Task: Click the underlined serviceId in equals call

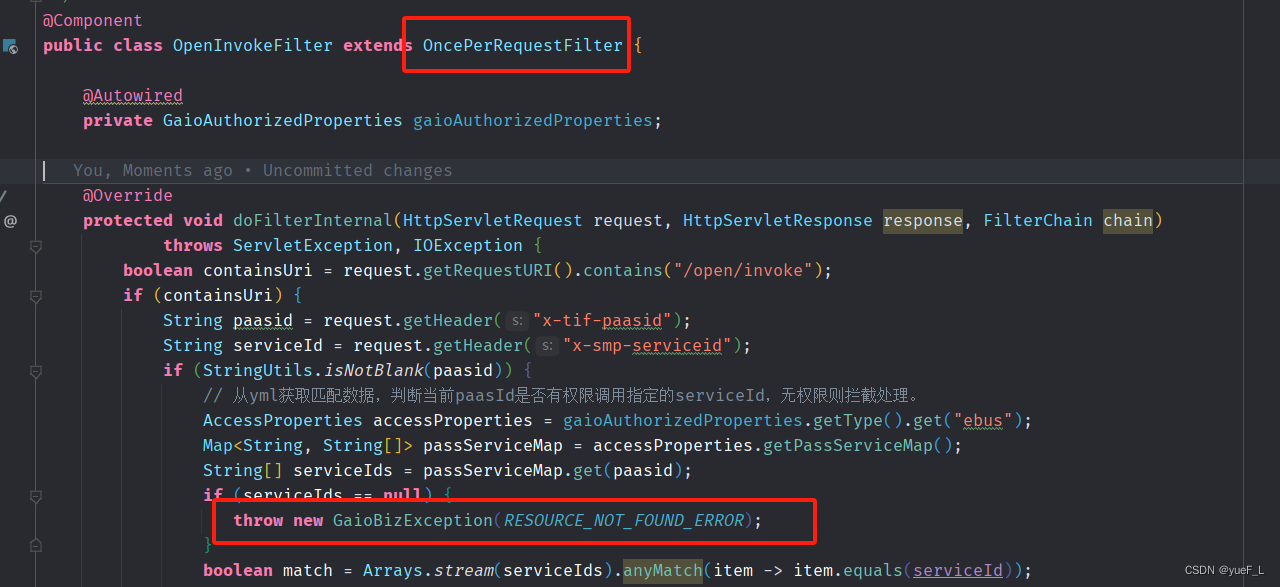Action: point(957,570)
